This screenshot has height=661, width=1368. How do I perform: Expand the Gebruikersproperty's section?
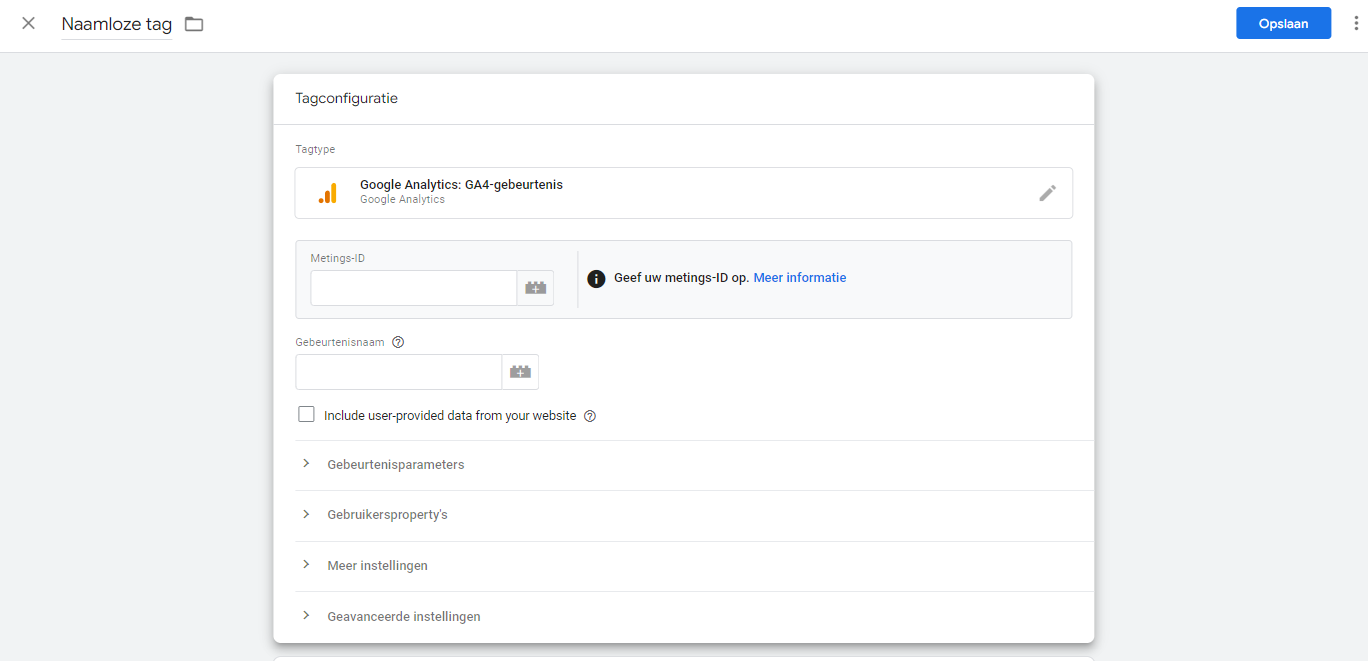694,515
